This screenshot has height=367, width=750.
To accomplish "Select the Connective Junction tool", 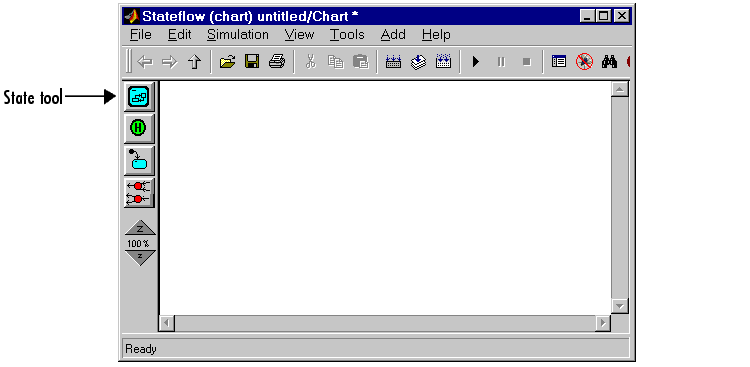I will 139,192.
